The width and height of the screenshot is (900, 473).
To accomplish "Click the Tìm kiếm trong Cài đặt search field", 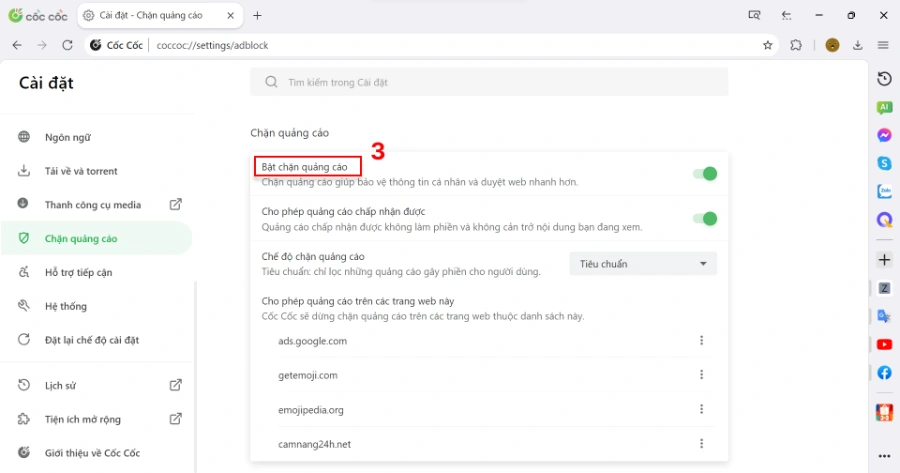I will click(x=489, y=82).
